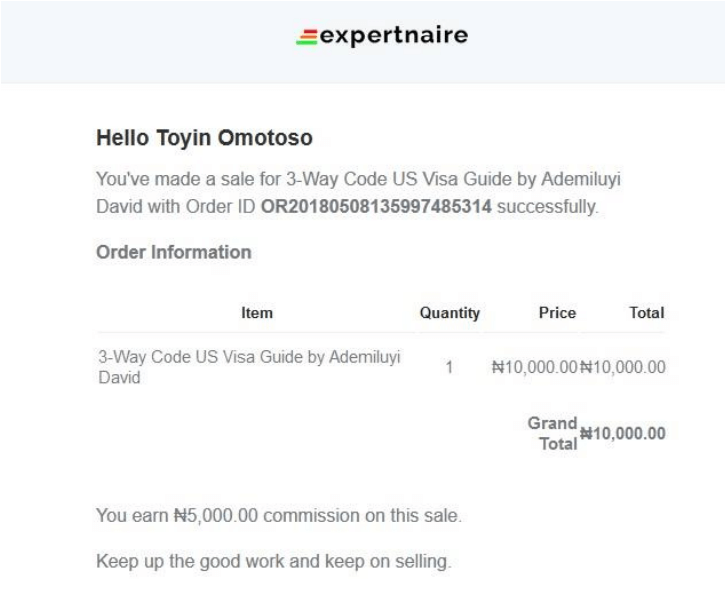Image resolution: width=725 pixels, height=595 pixels.
Task: Click the Total column header
Action: click(x=646, y=313)
